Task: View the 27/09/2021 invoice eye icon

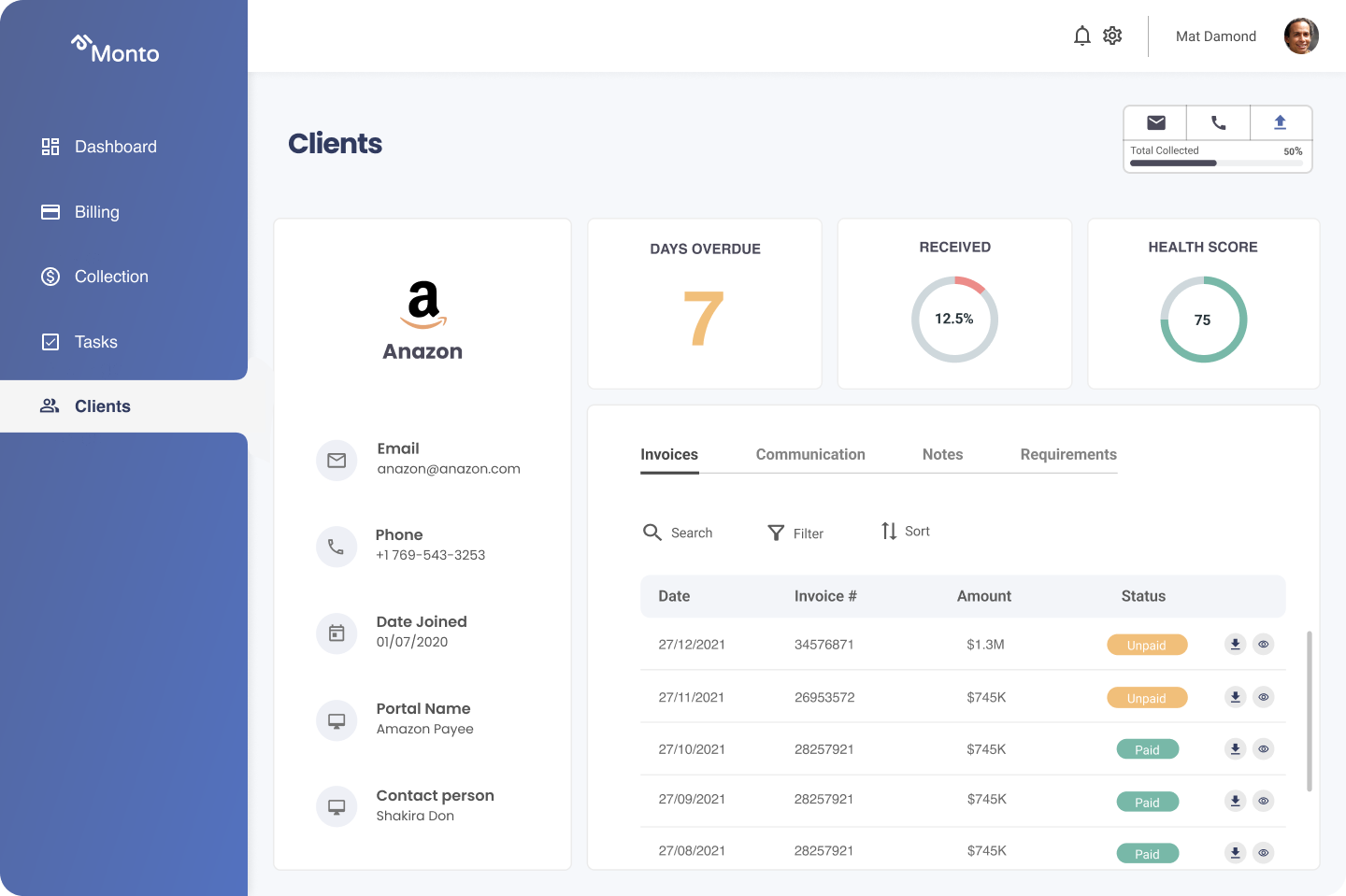Action: (1263, 801)
